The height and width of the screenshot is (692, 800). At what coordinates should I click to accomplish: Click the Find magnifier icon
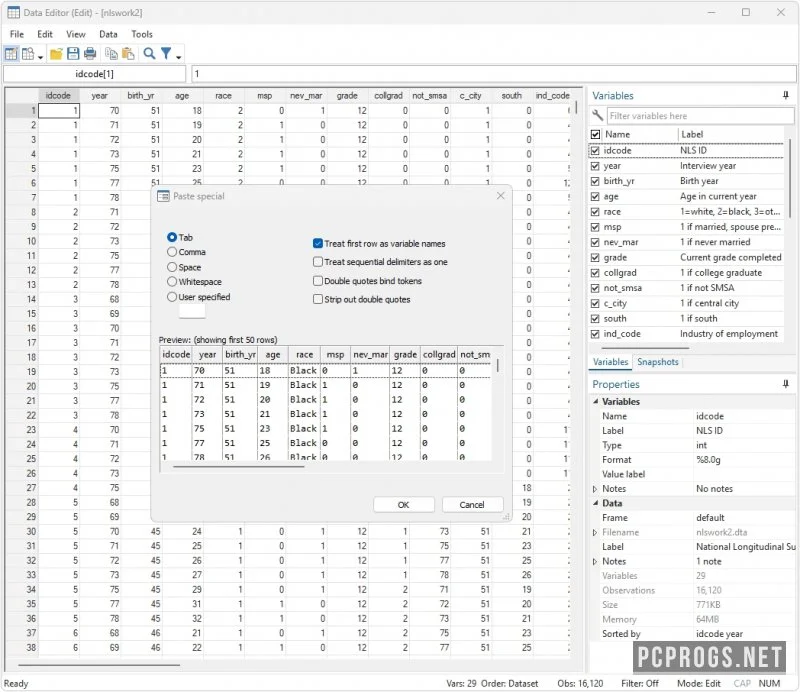(149, 54)
